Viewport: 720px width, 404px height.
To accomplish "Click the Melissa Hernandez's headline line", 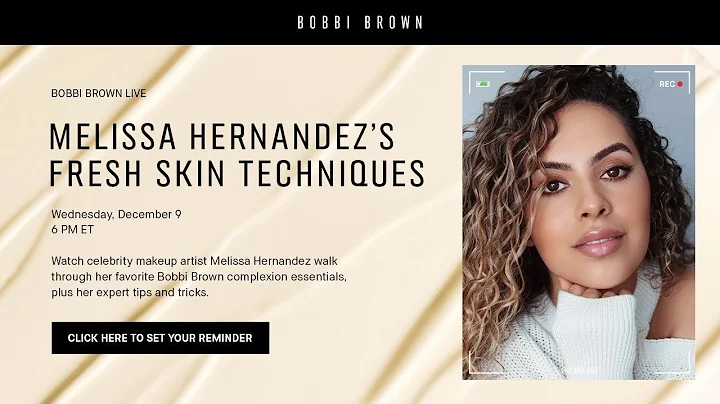I will coord(222,136).
